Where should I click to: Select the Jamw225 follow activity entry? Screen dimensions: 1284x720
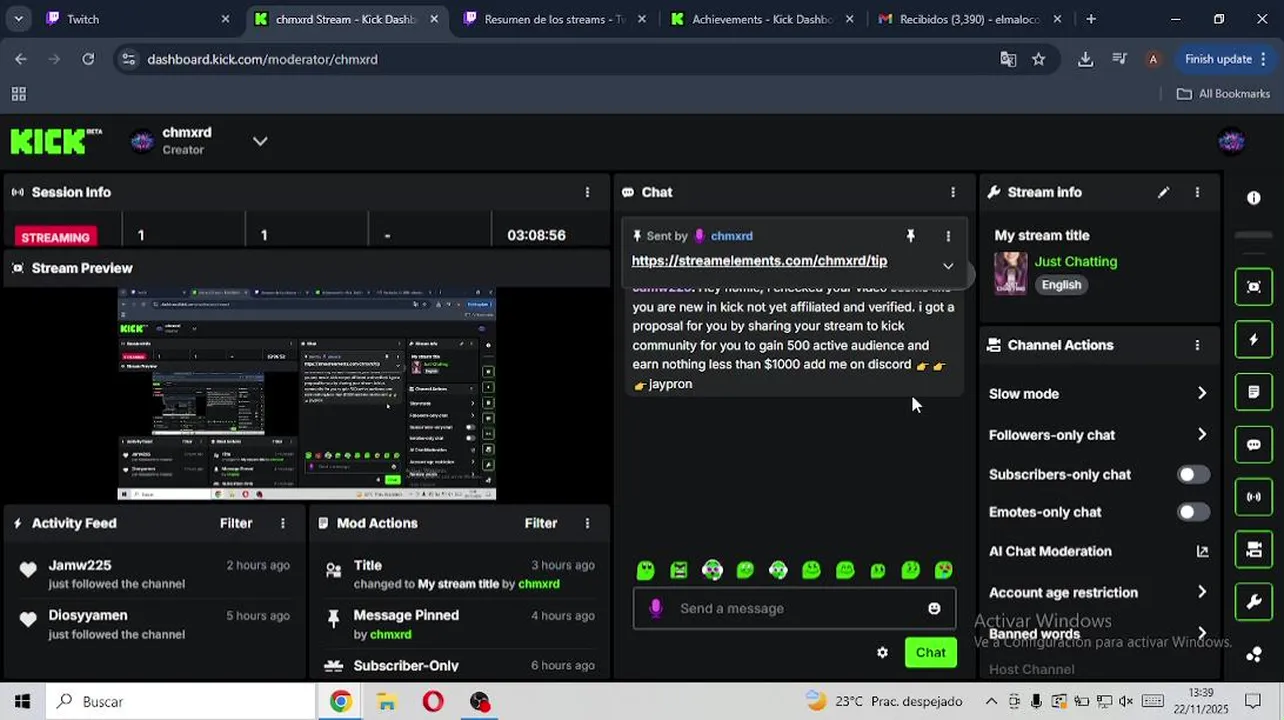point(155,574)
